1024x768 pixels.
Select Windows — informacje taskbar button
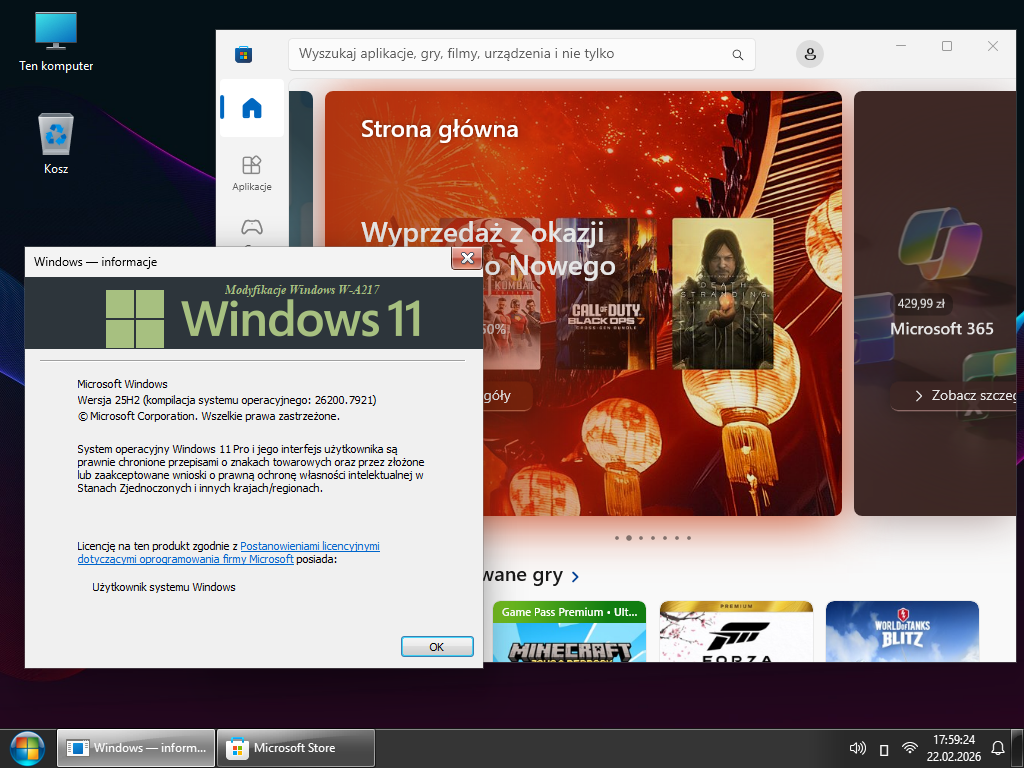click(x=137, y=748)
